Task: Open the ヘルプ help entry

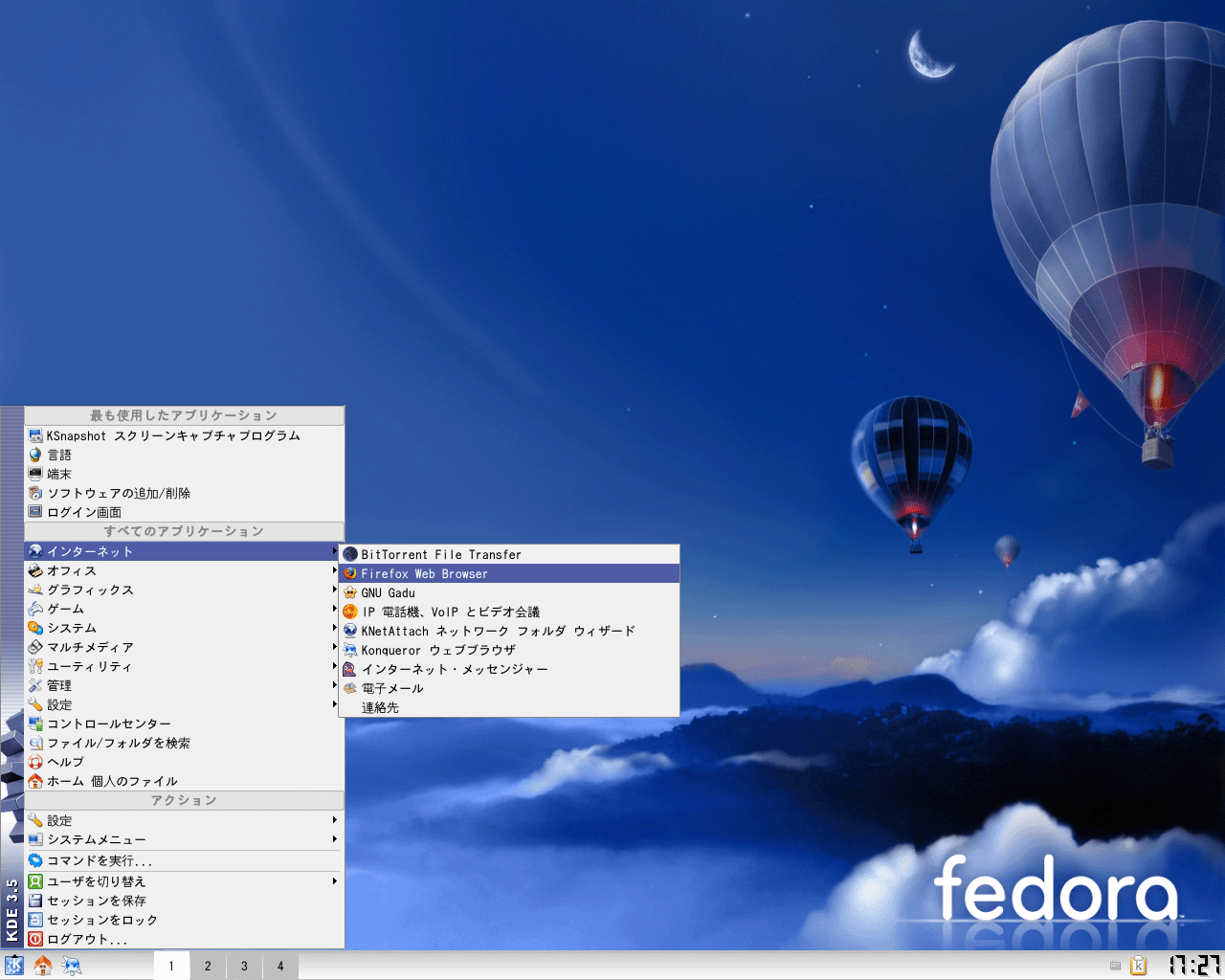Action: click(x=184, y=762)
